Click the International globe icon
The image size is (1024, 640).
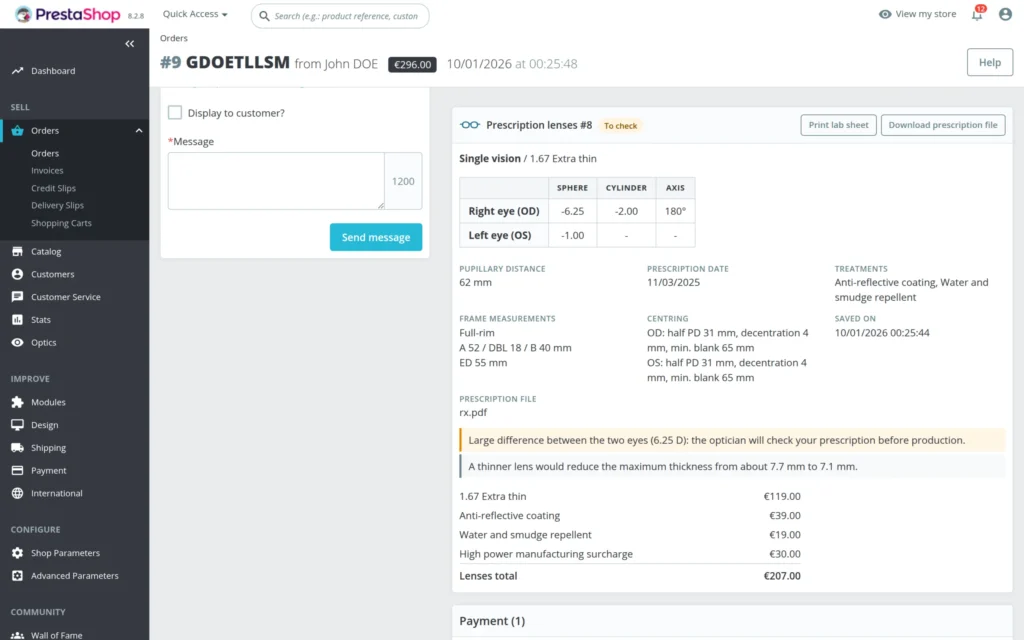click(x=17, y=493)
